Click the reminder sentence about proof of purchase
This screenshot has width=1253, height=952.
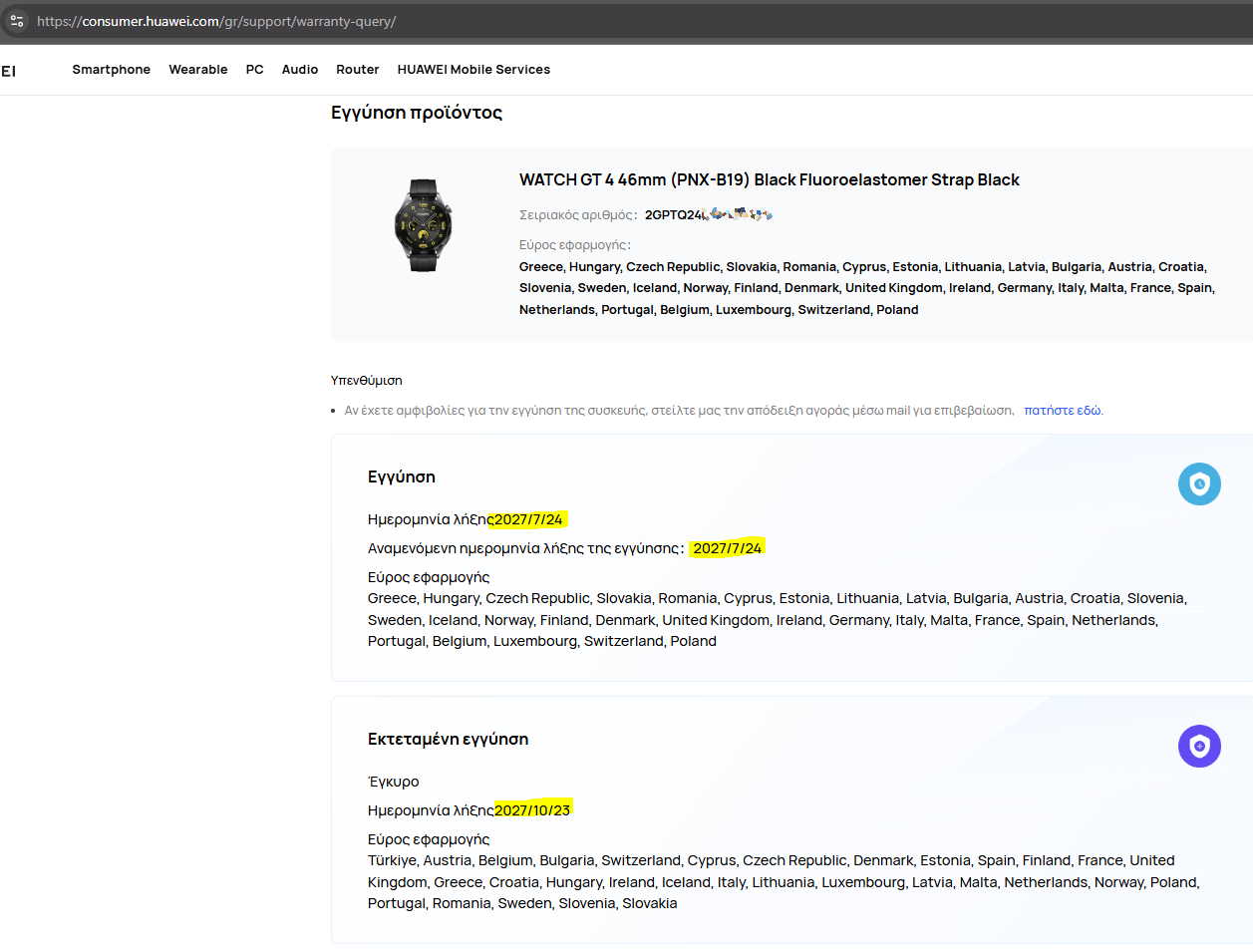pyautogui.click(x=679, y=411)
